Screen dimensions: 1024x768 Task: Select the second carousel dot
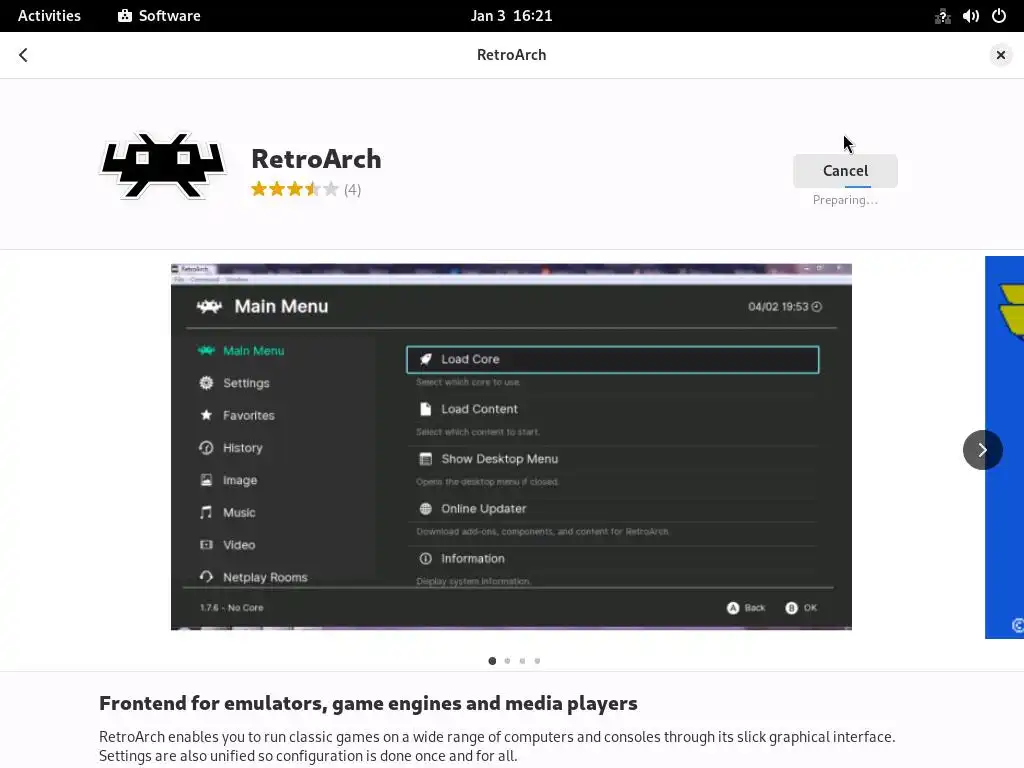(507, 661)
